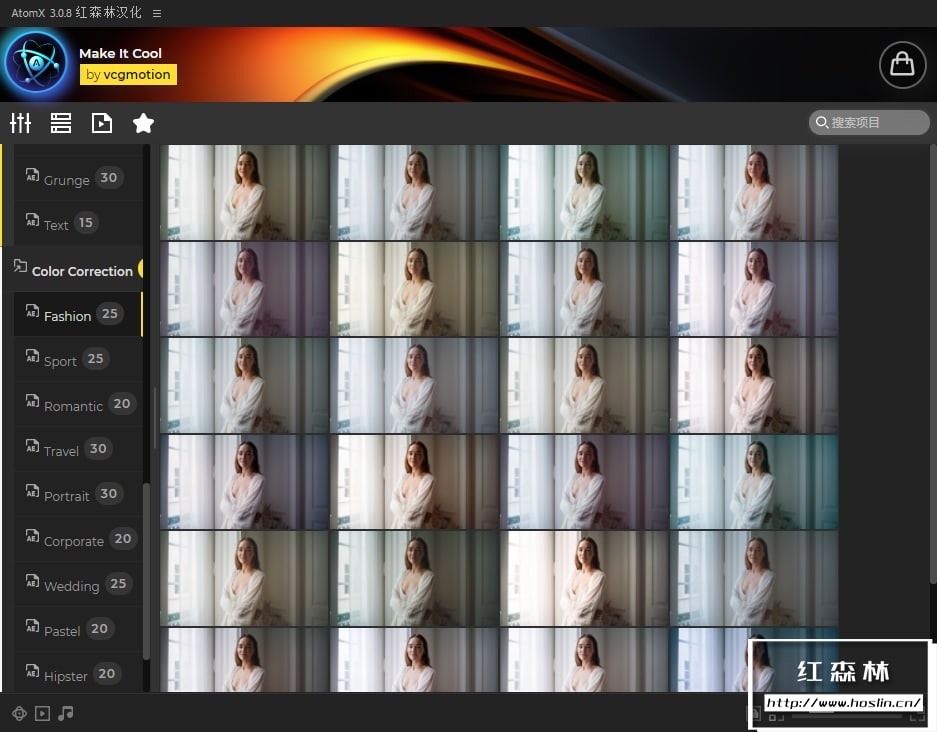This screenshot has width=937, height=732.
Task: Select fifth-row first-column preset thumbnail
Action: coord(244,578)
